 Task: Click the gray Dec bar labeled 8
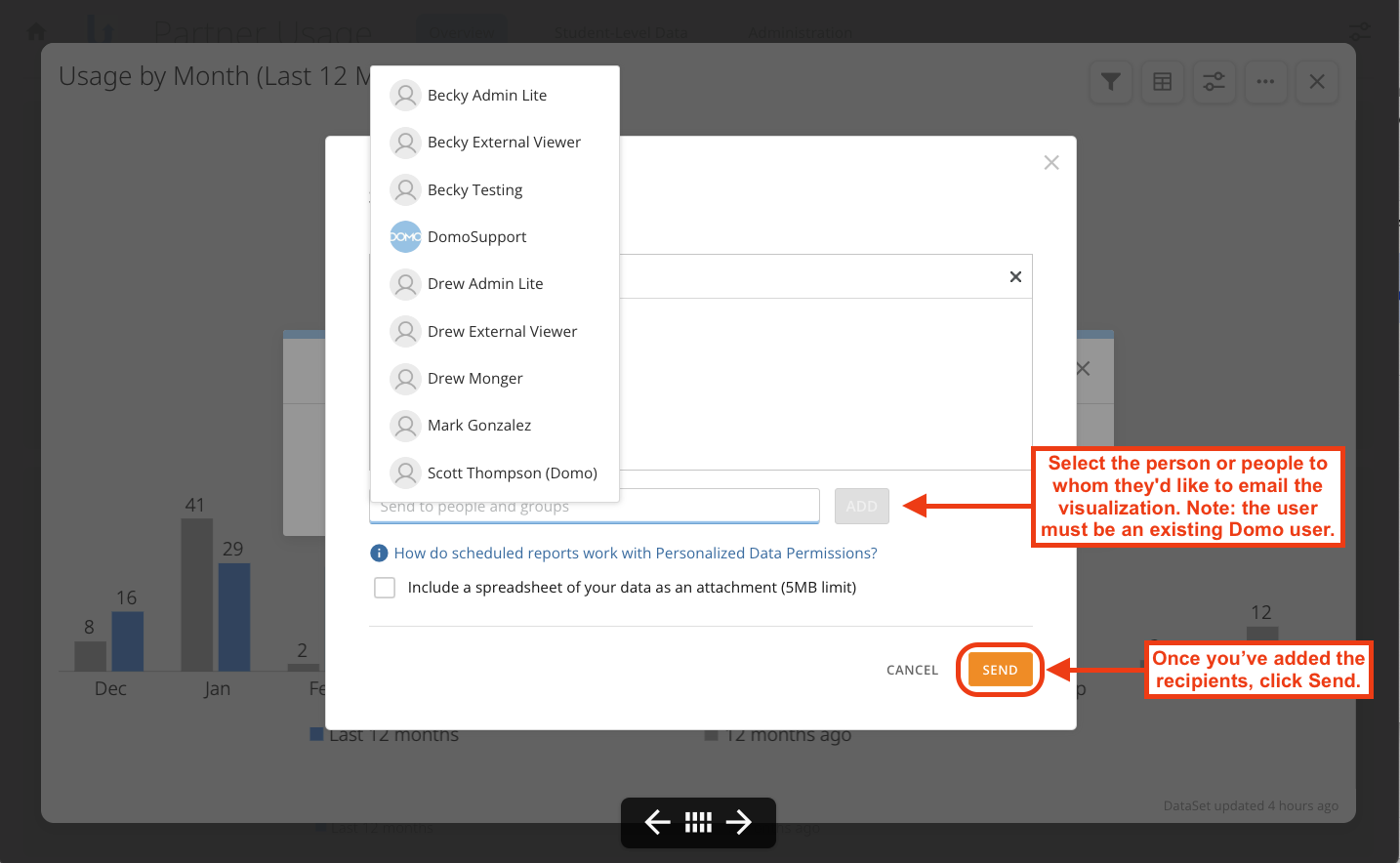coord(91,656)
